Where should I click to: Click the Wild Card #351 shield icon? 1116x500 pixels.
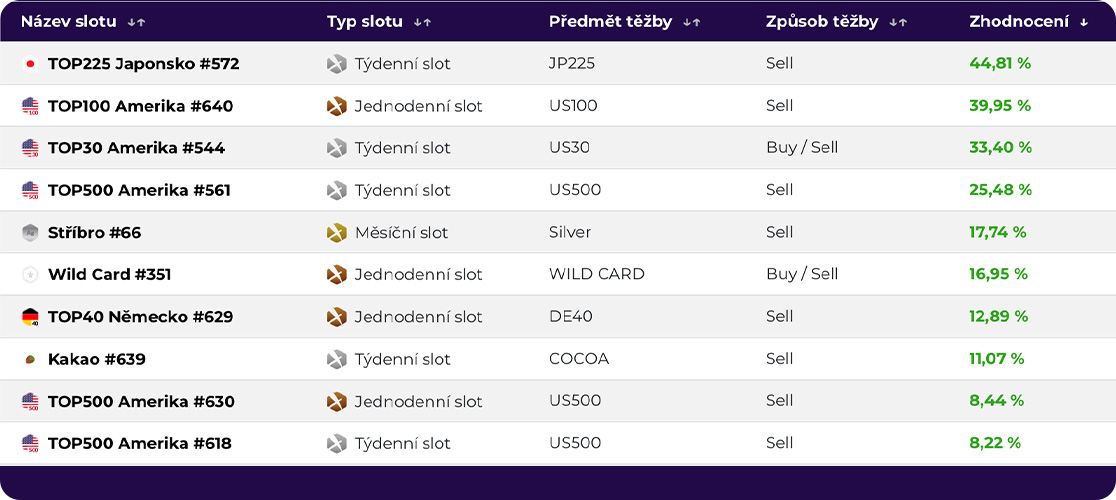click(30, 275)
